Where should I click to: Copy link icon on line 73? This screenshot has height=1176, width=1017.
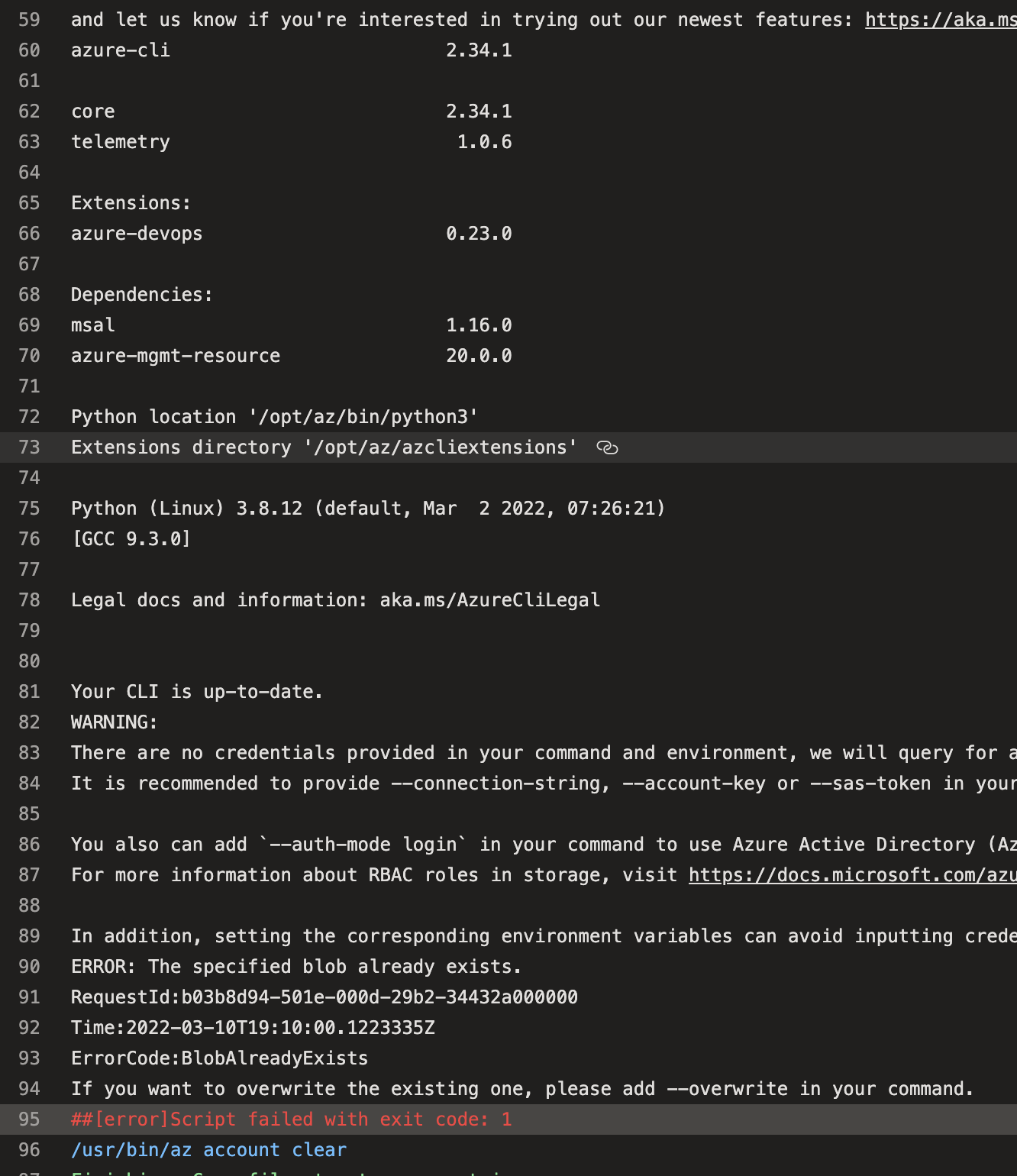(x=607, y=447)
